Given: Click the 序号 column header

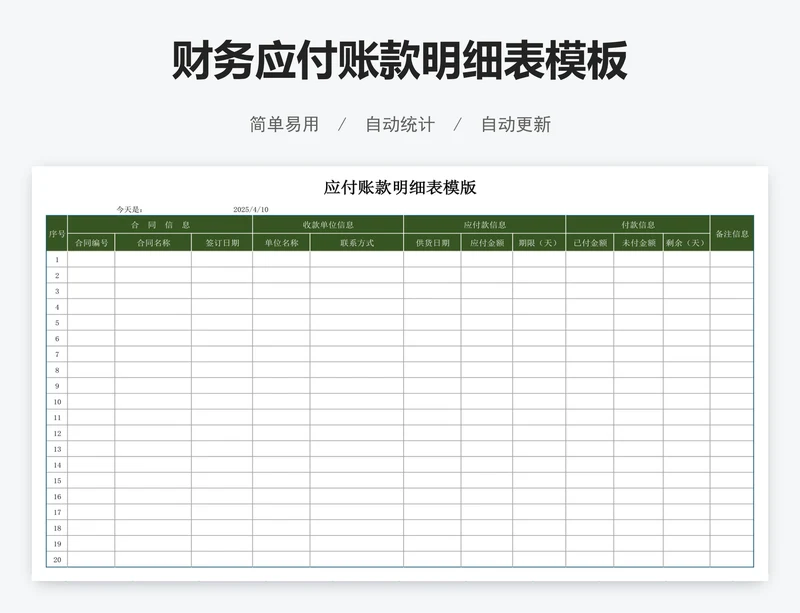Looking at the screenshot, I should click(x=57, y=234).
